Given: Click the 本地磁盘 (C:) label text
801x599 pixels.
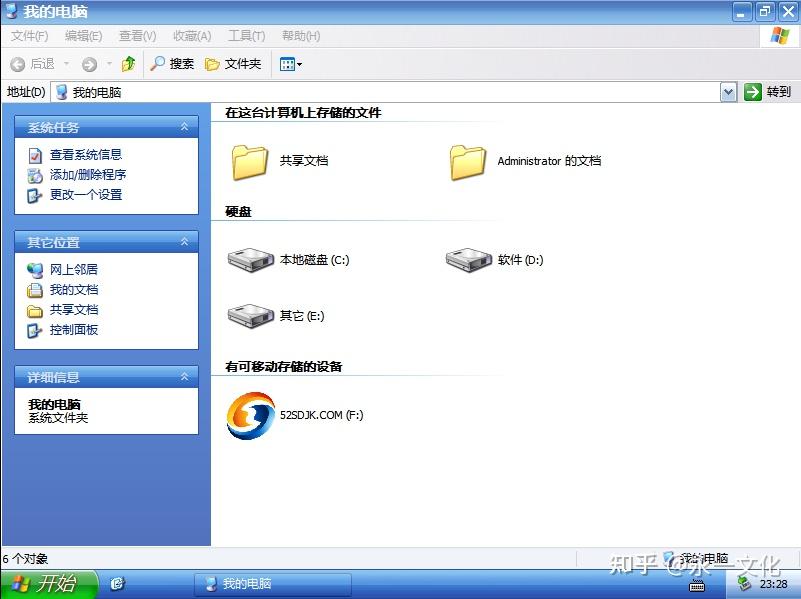Looking at the screenshot, I should click(315, 260).
